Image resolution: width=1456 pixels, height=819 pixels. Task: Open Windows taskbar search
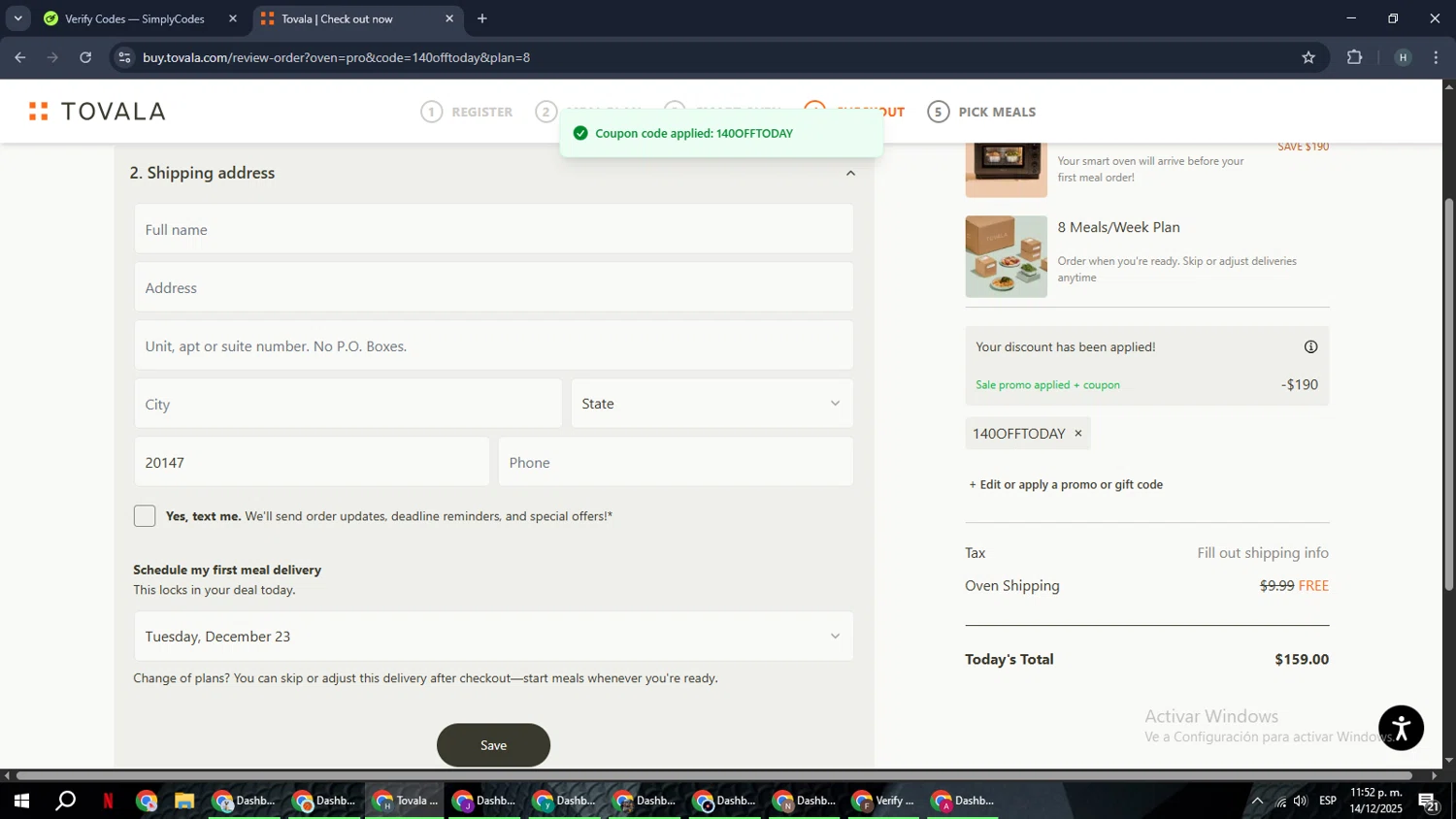pyautogui.click(x=65, y=802)
